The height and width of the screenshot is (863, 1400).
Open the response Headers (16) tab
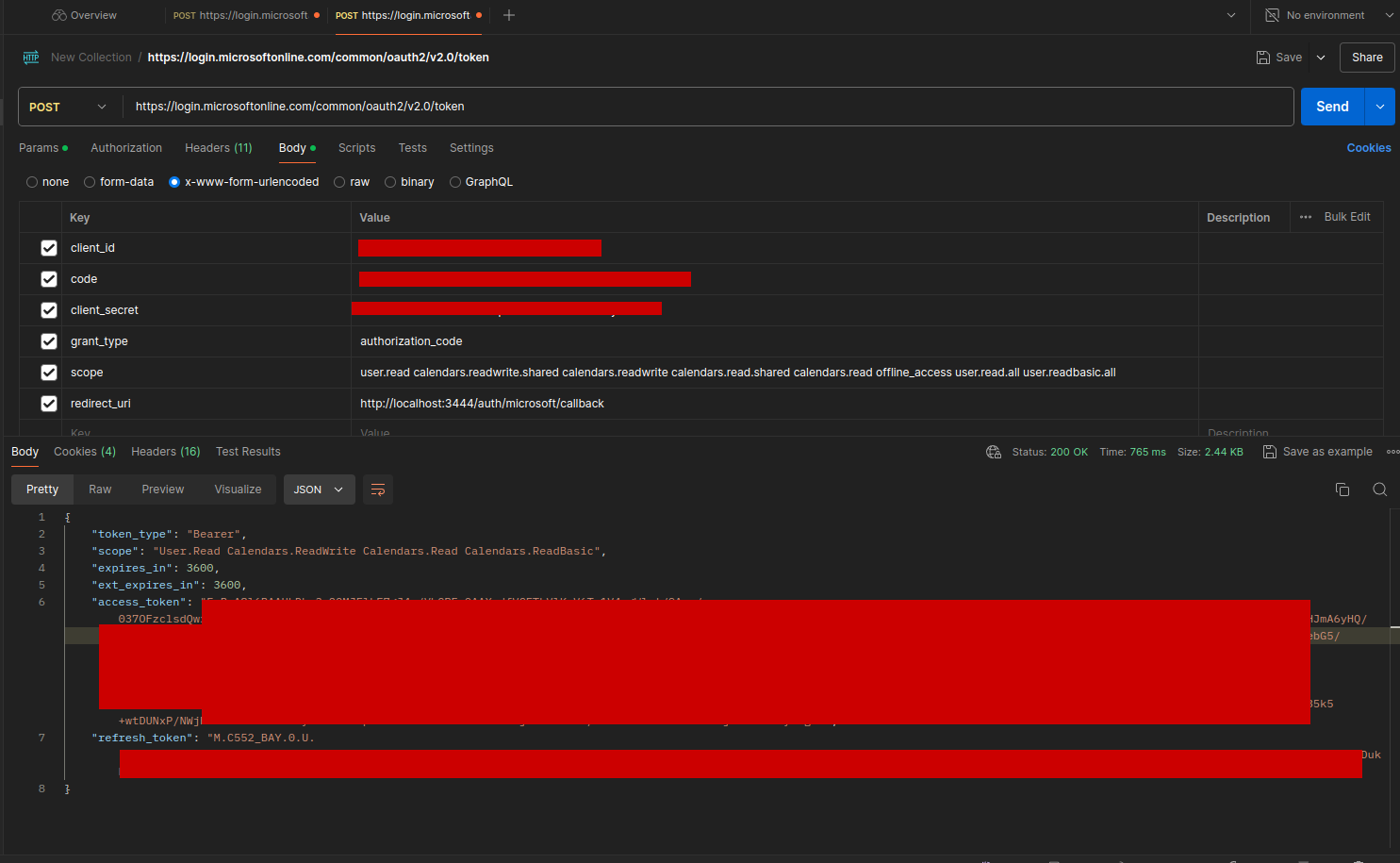[x=166, y=452]
